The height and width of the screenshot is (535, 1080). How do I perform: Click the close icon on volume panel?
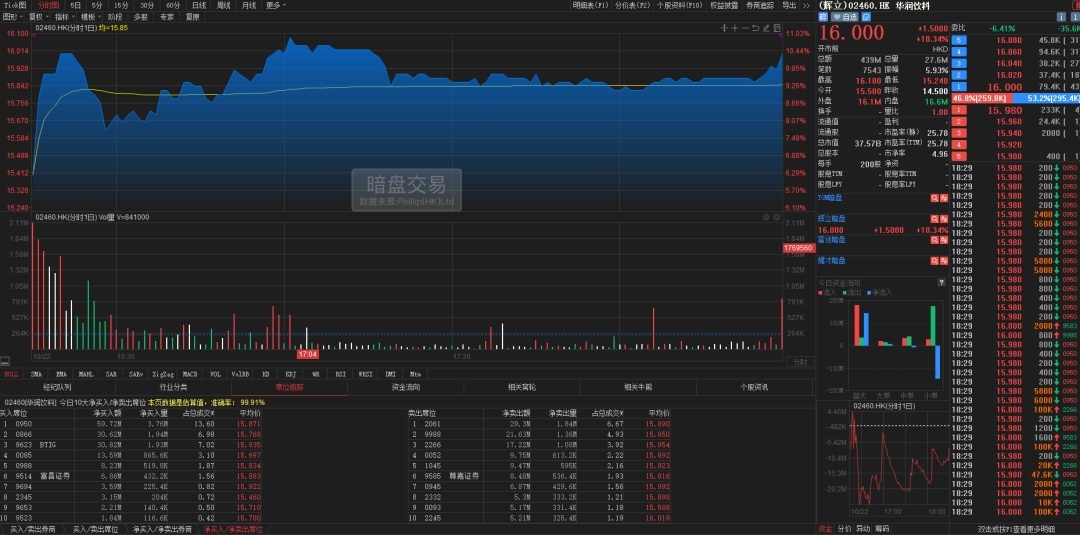(775, 216)
